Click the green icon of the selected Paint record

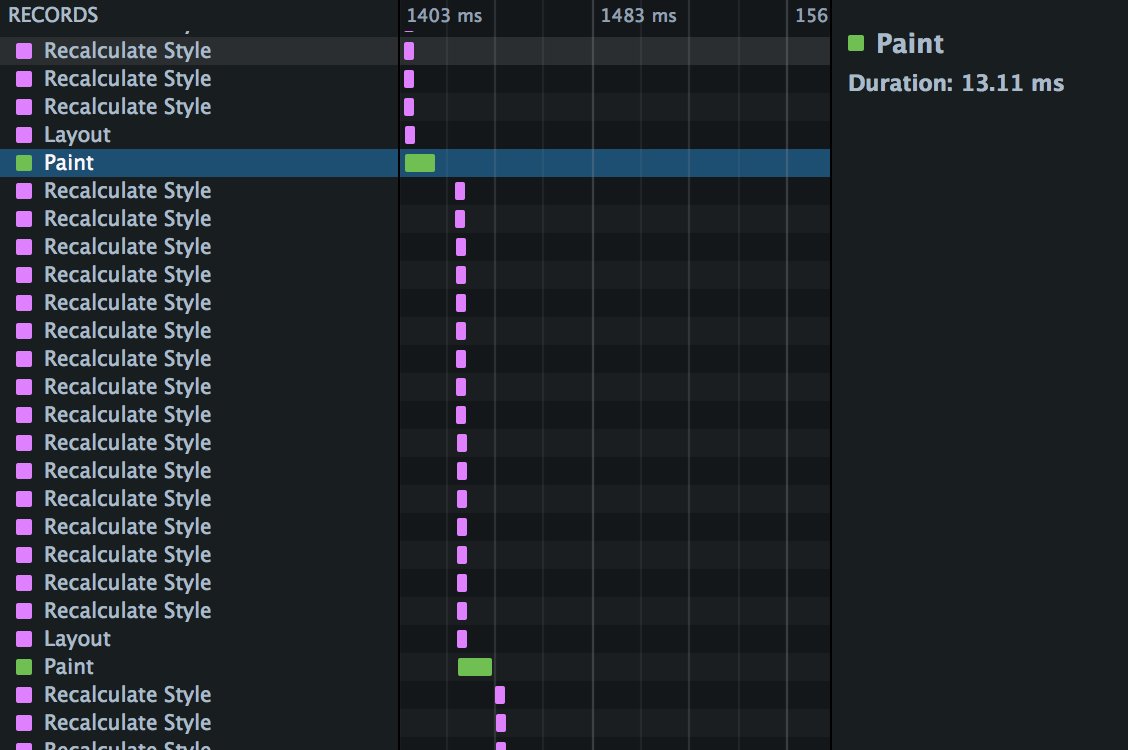24,163
